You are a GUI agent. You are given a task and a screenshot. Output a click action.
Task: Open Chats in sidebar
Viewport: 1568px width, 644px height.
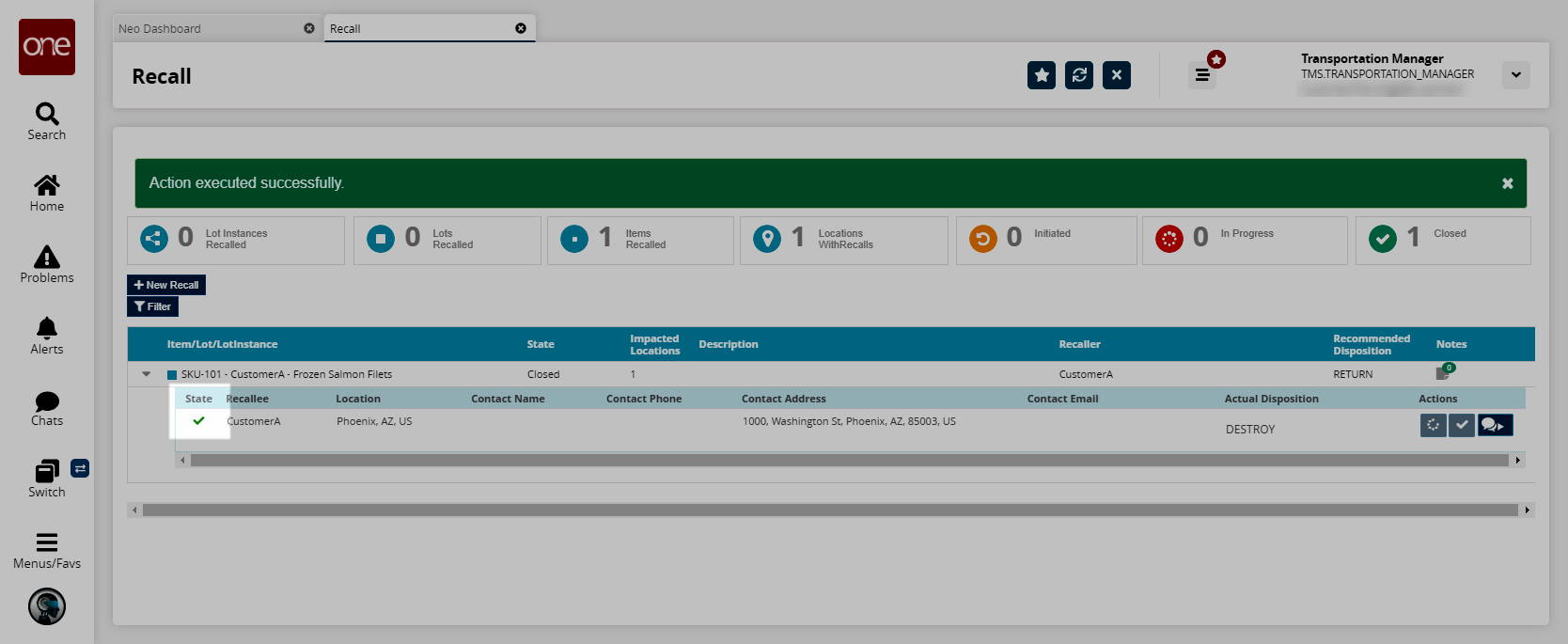[x=47, y=408]
